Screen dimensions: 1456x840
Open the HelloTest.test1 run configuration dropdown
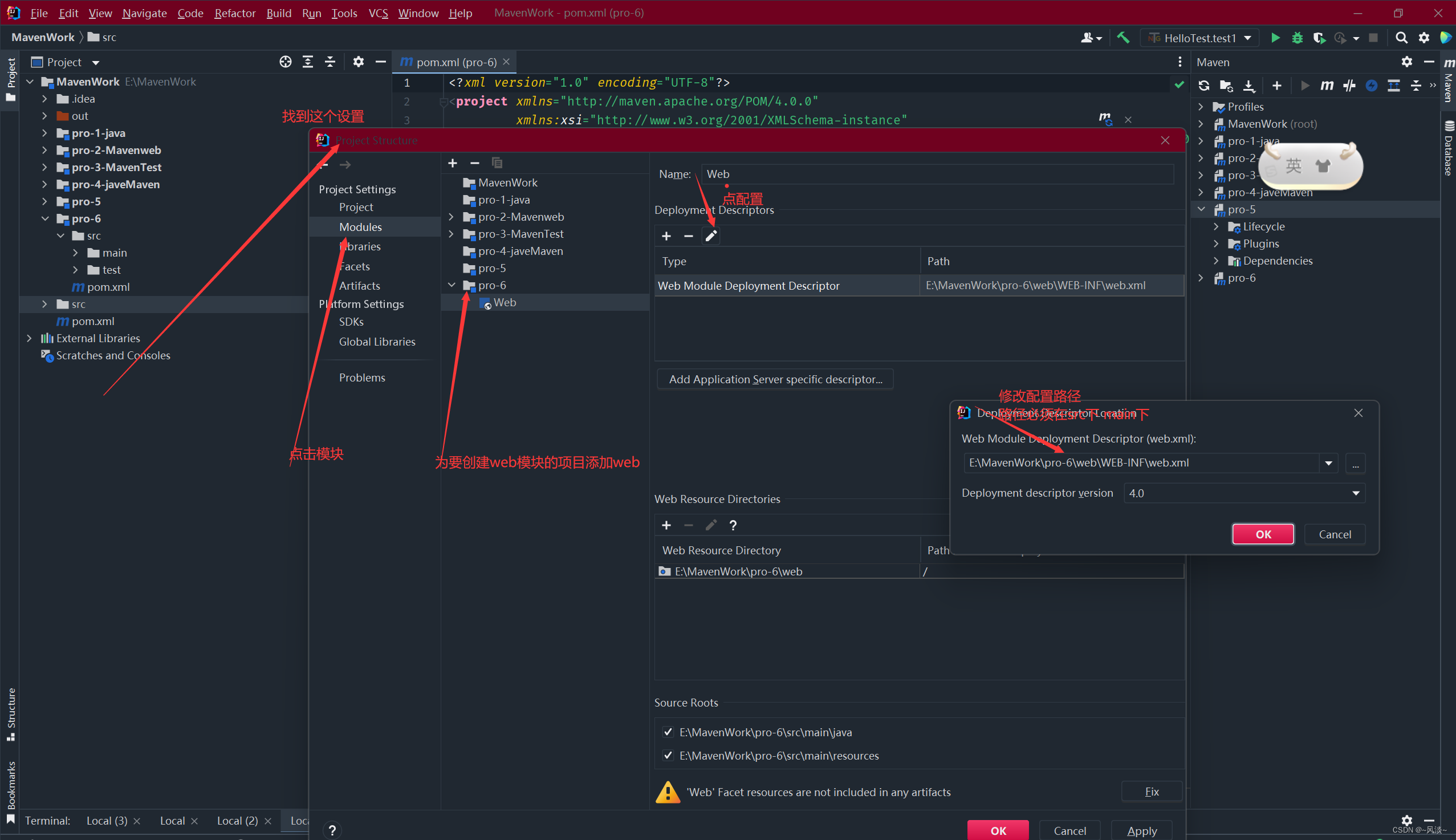(x=1248, y=38)
